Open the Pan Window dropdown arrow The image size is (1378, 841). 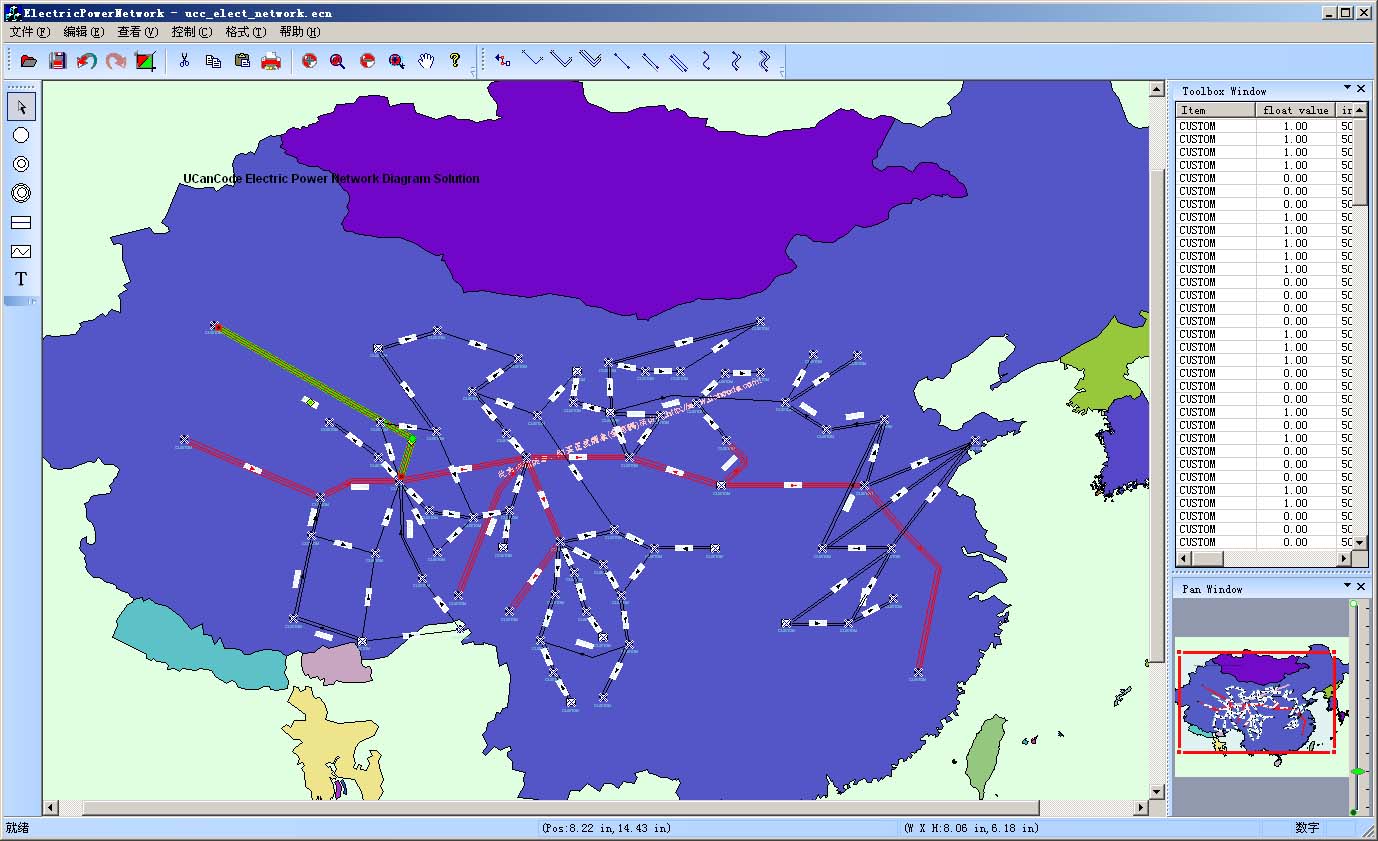[1347, 587]
